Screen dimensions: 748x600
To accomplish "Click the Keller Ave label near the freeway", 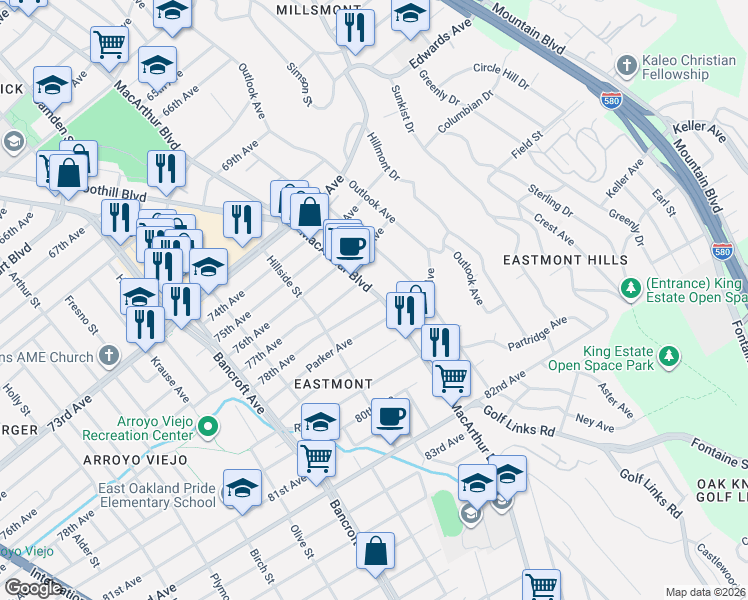I will 700,132.
